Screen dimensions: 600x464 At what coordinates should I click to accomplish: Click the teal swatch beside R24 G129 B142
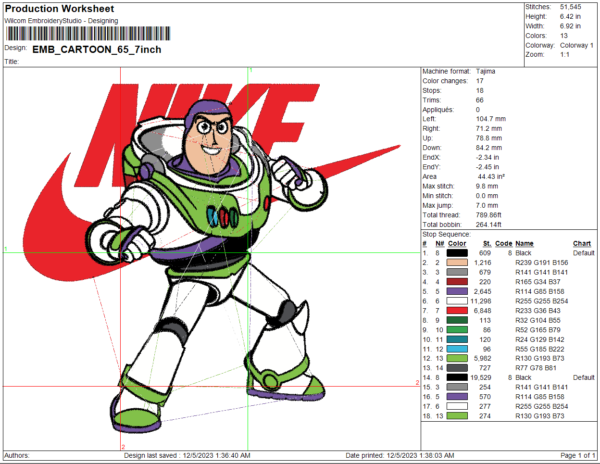coord(457,339)
